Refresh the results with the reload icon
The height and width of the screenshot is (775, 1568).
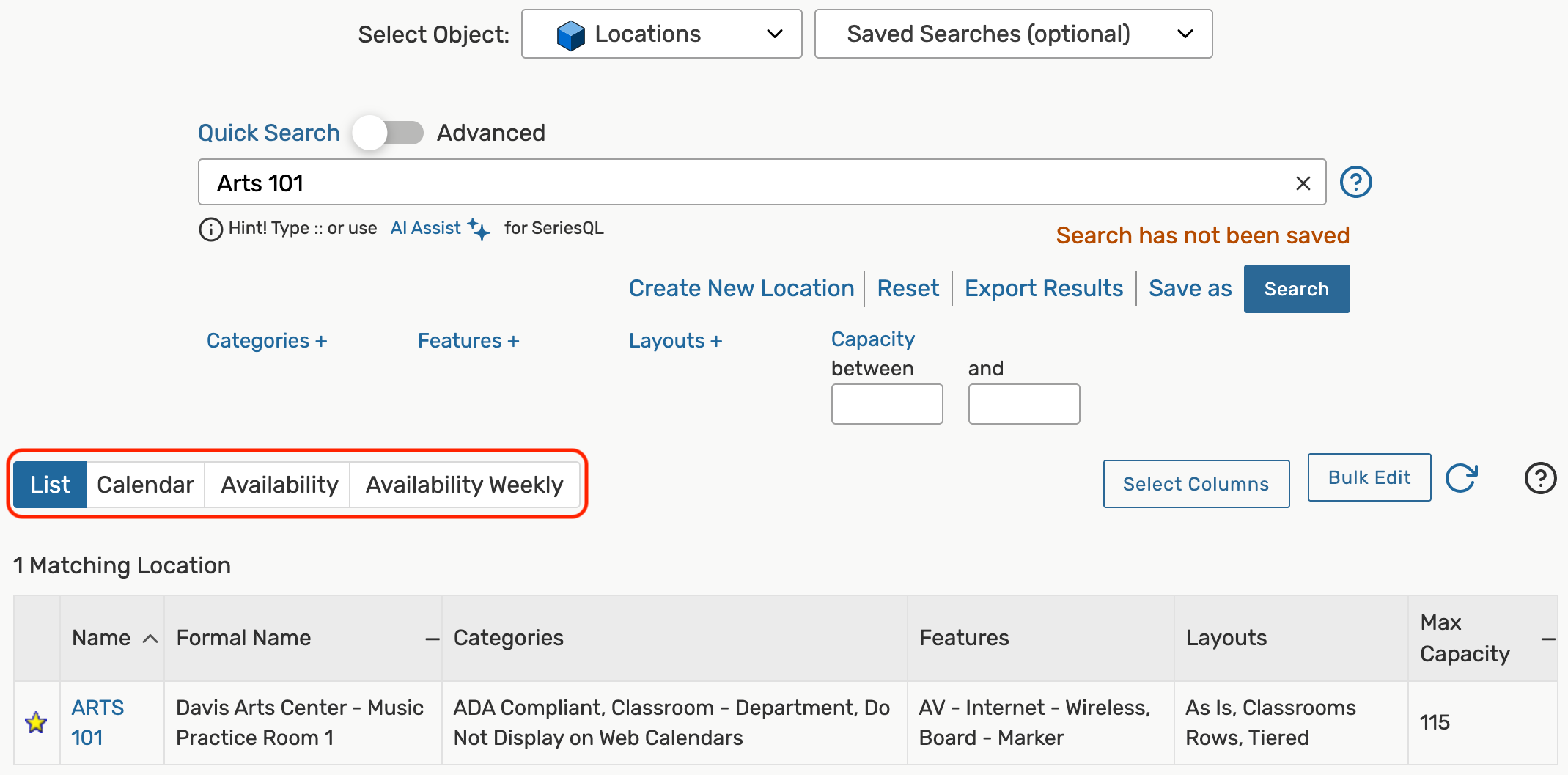[x=1462, y=478]
